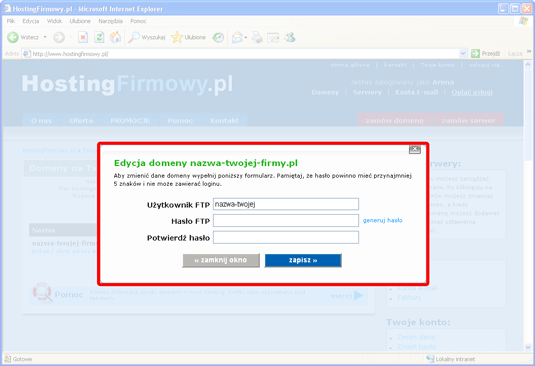Click the Serwery link in header
The height and width of the screenshot is (366, 535).
[x=367, y=92]
